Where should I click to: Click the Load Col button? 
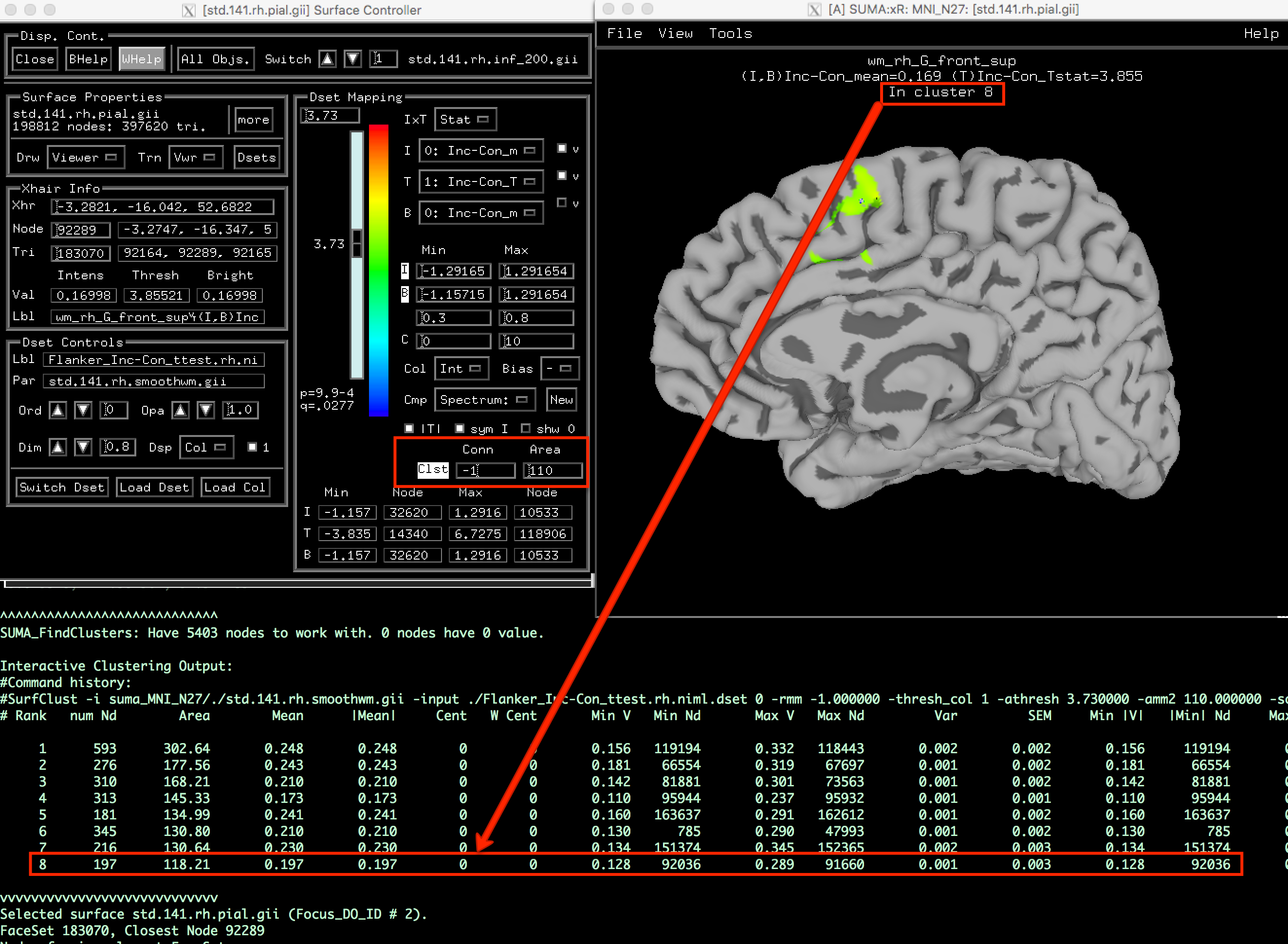pyautogui.click(x=235, y=488)
